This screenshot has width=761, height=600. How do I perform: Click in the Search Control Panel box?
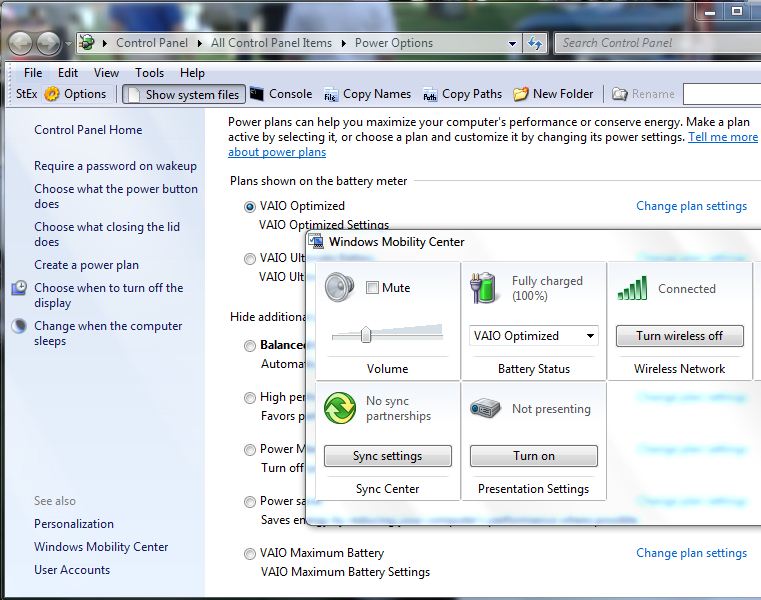pos(658,43)
